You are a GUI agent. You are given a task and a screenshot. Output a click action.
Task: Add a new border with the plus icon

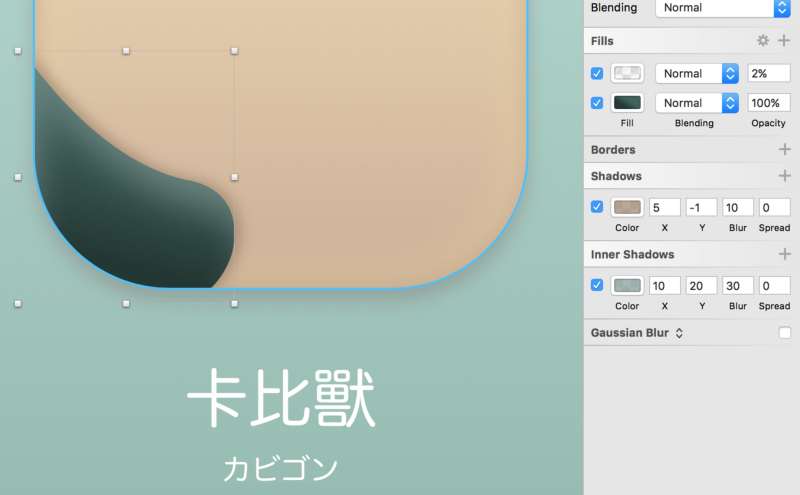coord(785,149)
